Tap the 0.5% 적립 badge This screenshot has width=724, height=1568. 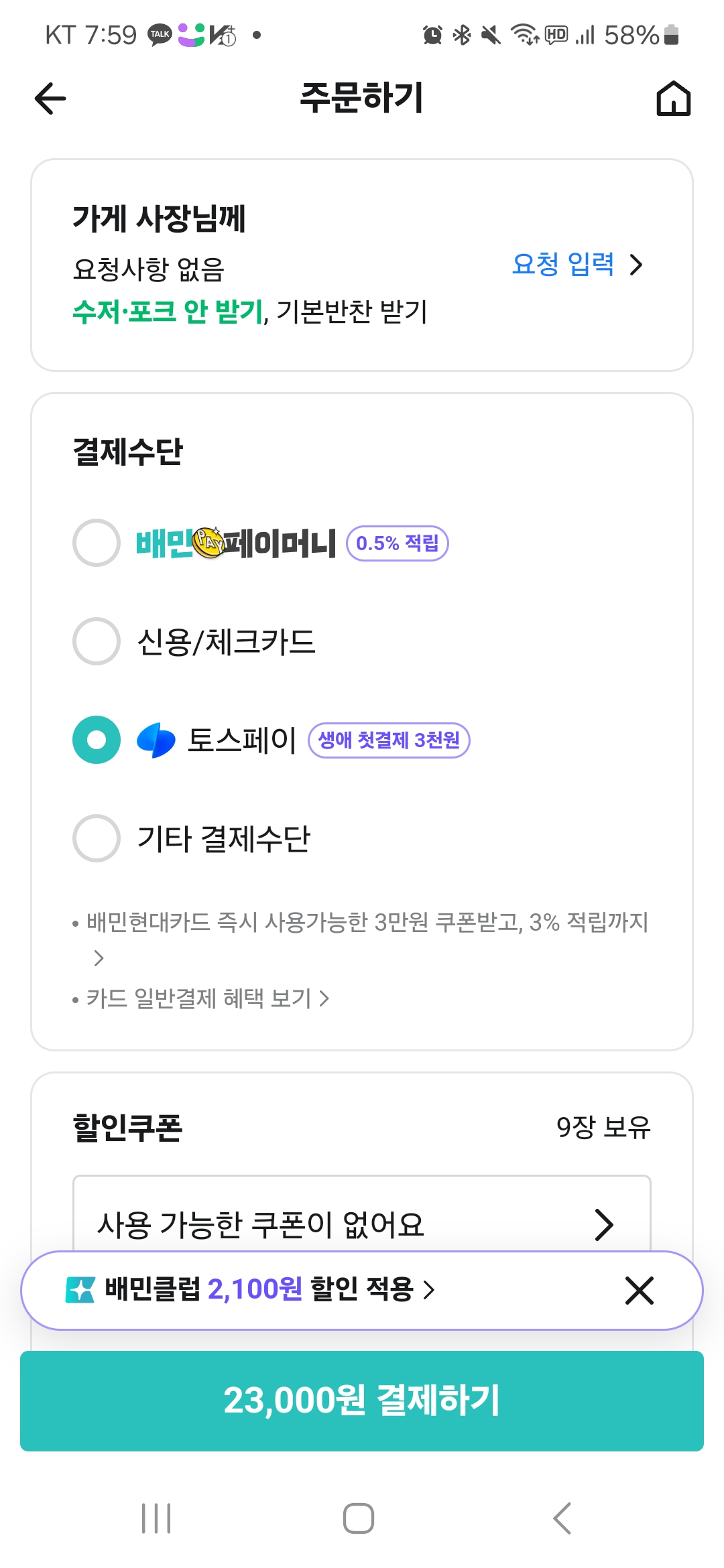point(397,543)
